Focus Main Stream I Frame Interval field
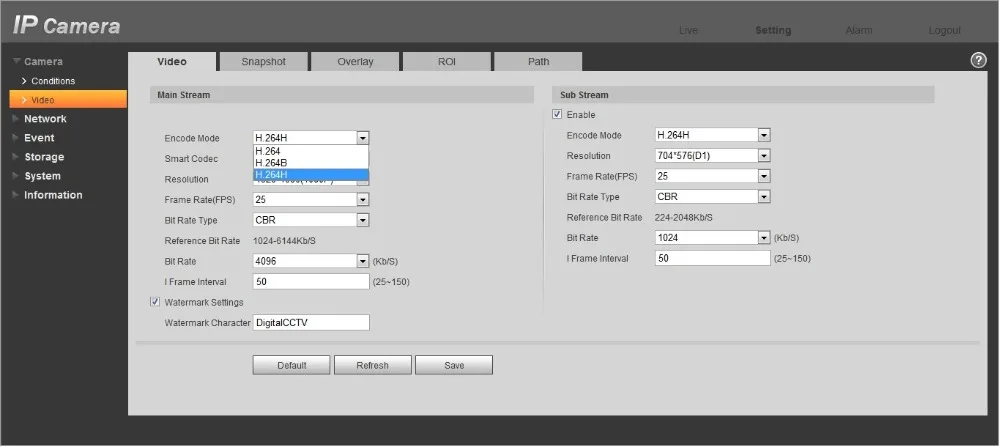Image resolution: width=1000 pixels, height=447 pixels. pos(311,281)
